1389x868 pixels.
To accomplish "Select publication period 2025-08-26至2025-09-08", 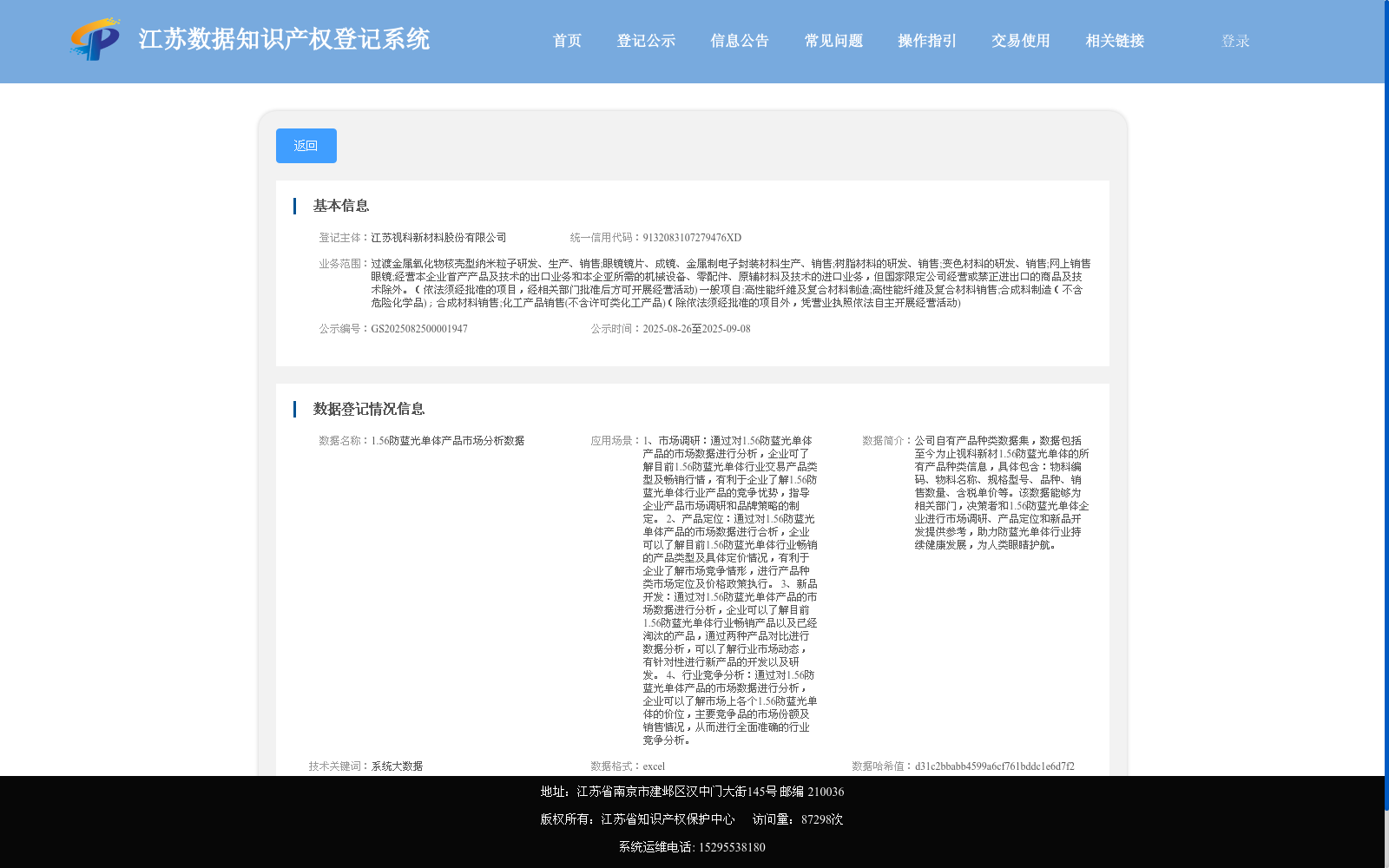I will 696,329.
